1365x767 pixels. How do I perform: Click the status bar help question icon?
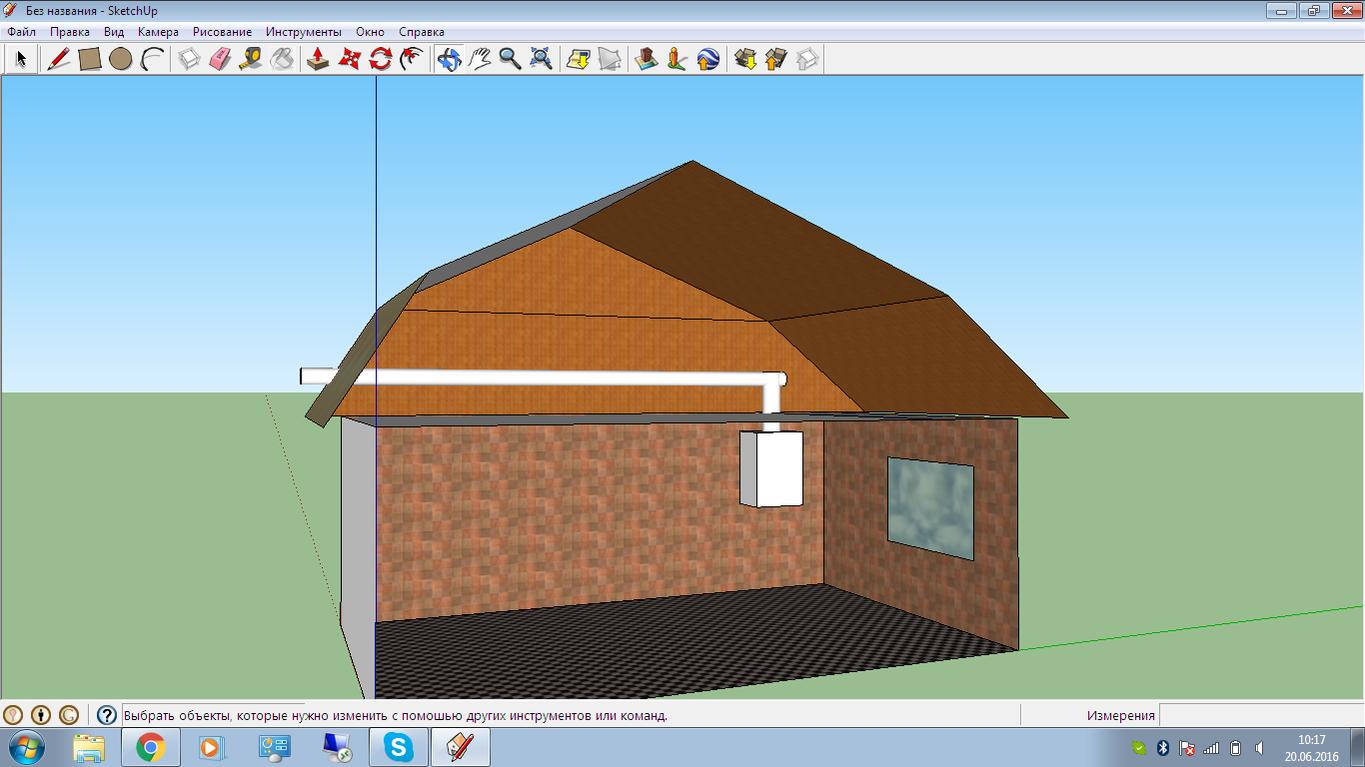pos(106,715)
